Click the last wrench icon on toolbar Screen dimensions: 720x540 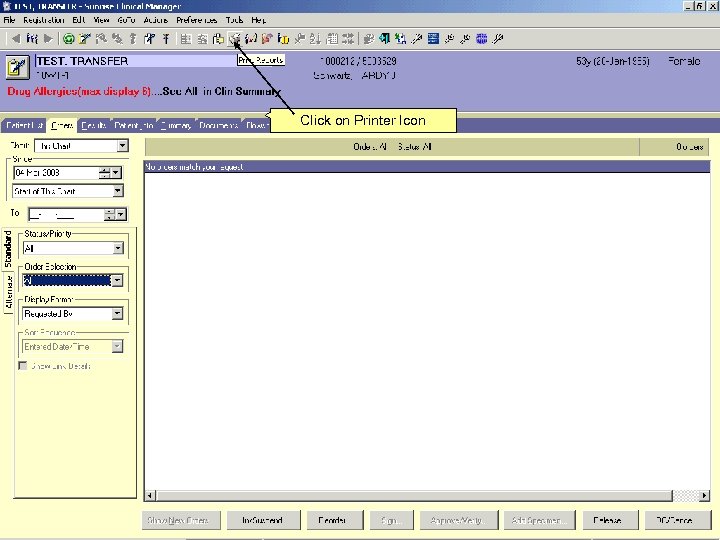[497, 39]
